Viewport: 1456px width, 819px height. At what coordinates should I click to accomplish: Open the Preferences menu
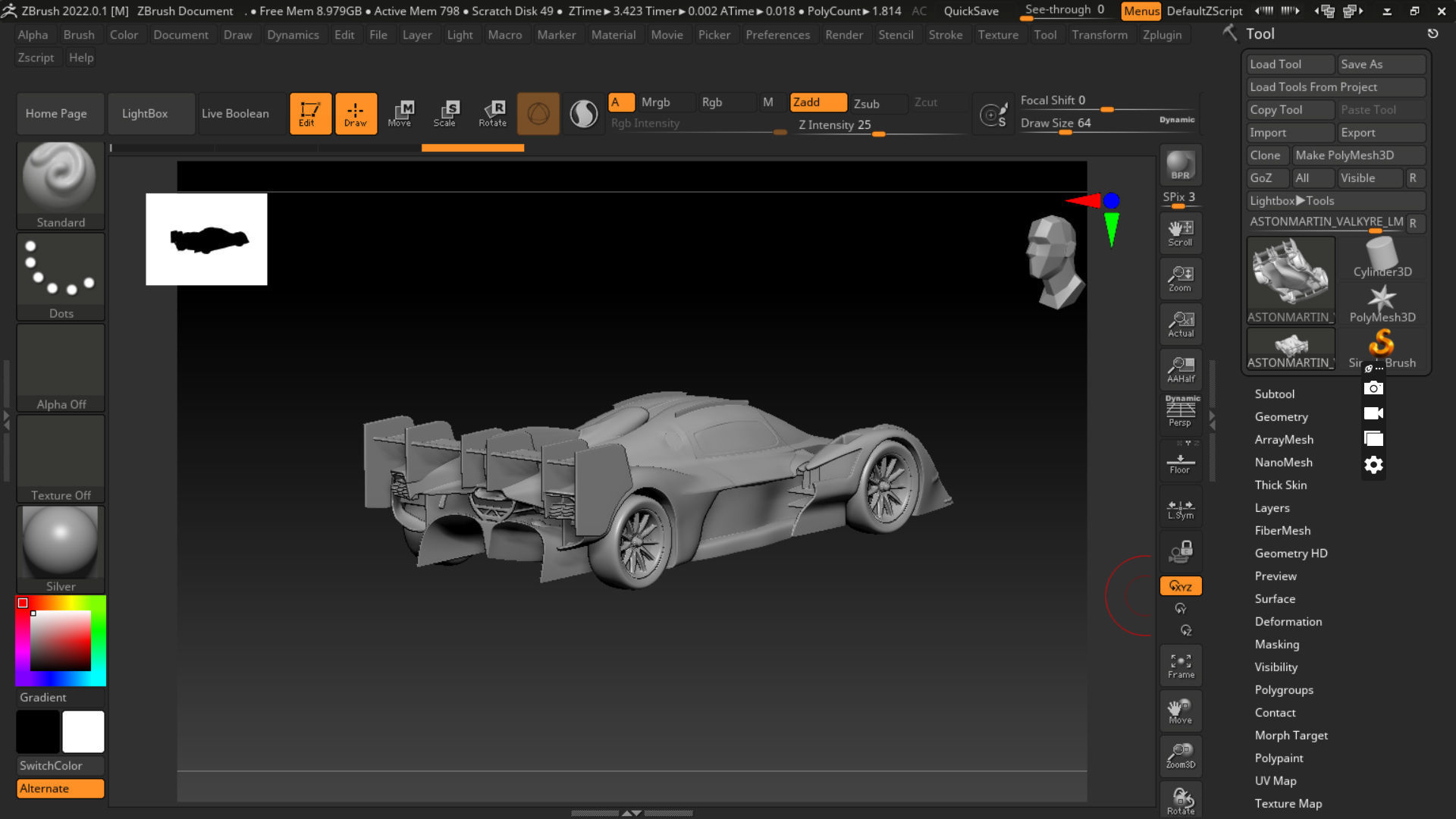point(777,35)
